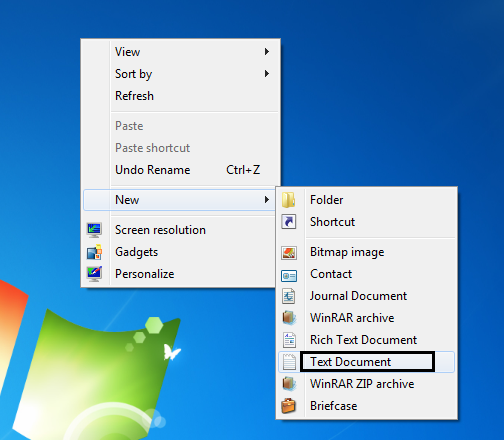The height and width of the screenshot is (440, 504).
Task: Expand the View submenu arrow
Action: [267, 52]
